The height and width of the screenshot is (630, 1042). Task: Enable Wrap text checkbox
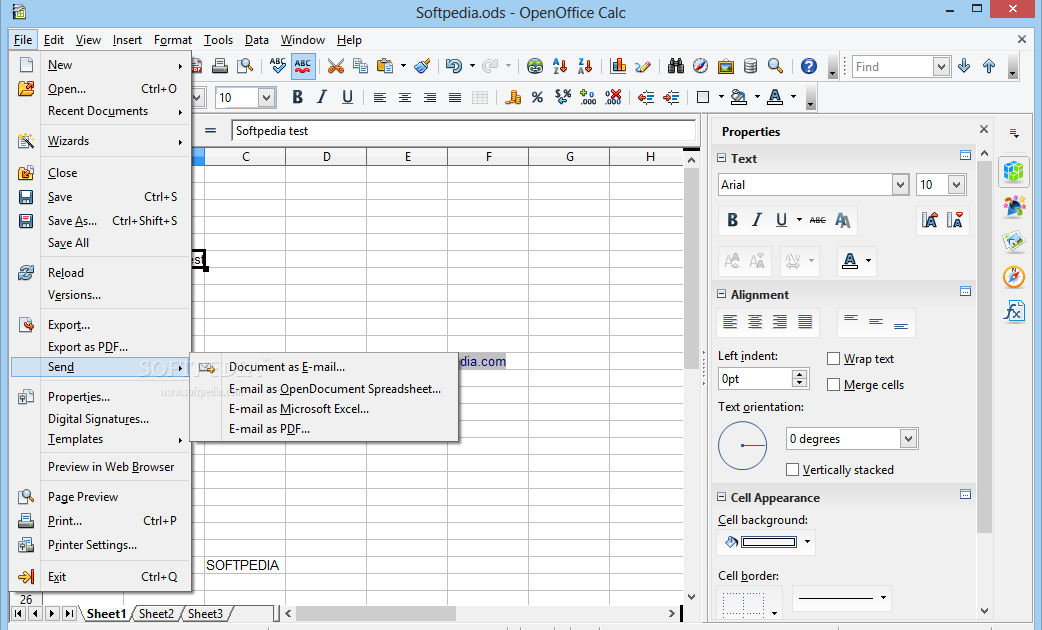point(833,359)
